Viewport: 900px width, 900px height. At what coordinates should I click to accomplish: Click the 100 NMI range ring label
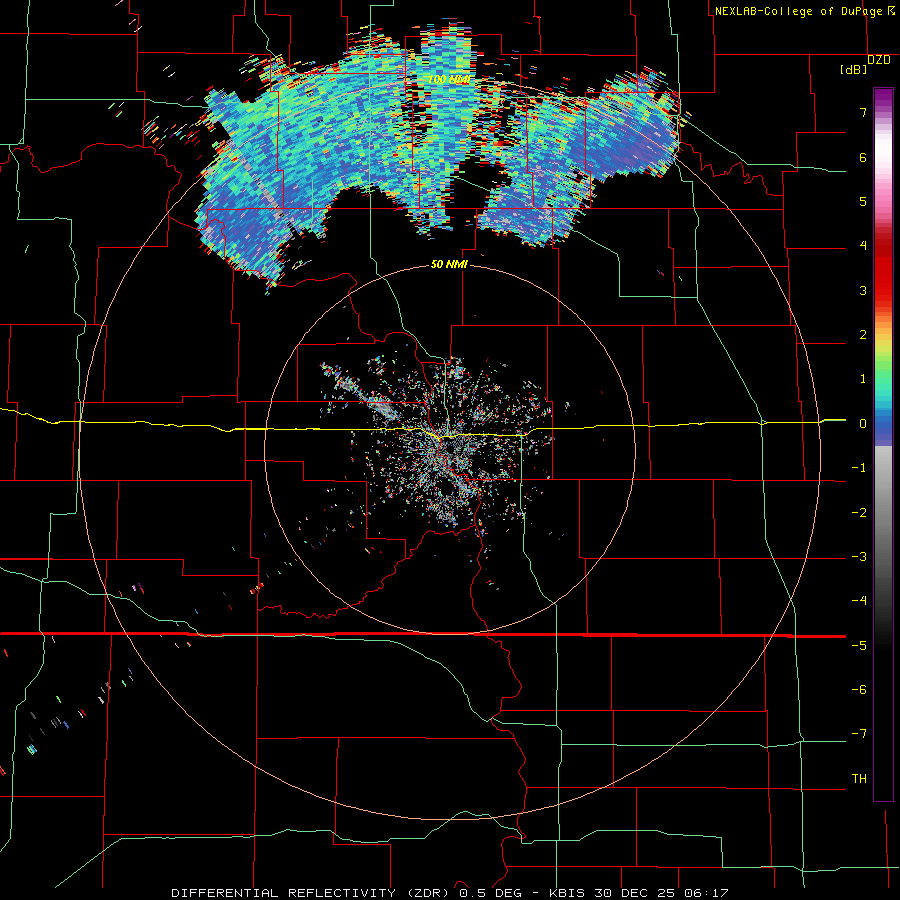coord(449,79)
